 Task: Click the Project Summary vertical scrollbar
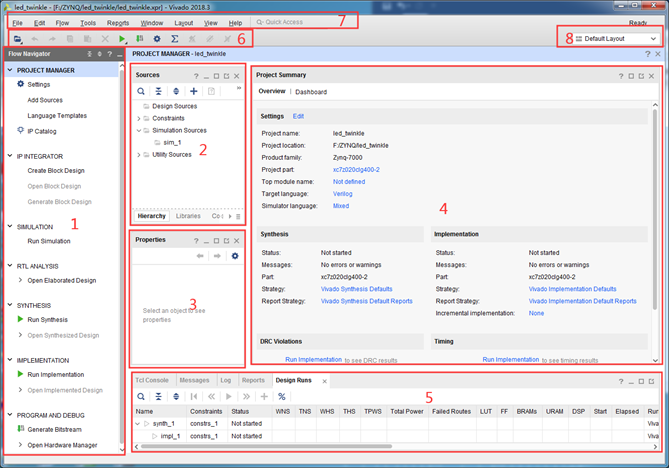coord(655,209)
